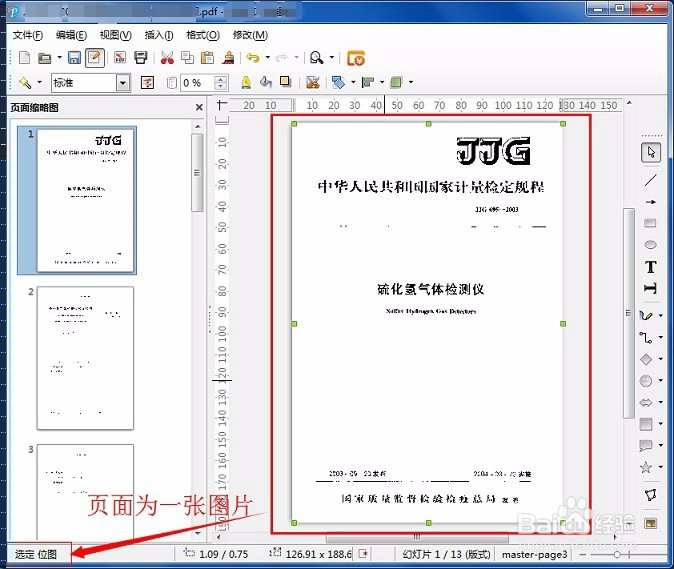Viewport: 674px width, 569px height.
Task: Open the Flowchart shapes tool
Action: (646, 424)
